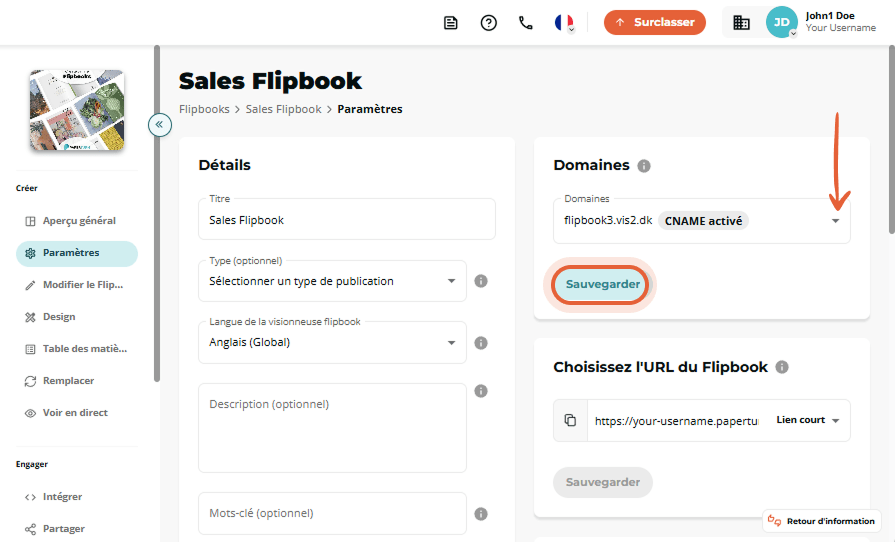Click info icon beside Mots-clé field
The width and height of the screenshot is (895, 542).
click(481, 514)
